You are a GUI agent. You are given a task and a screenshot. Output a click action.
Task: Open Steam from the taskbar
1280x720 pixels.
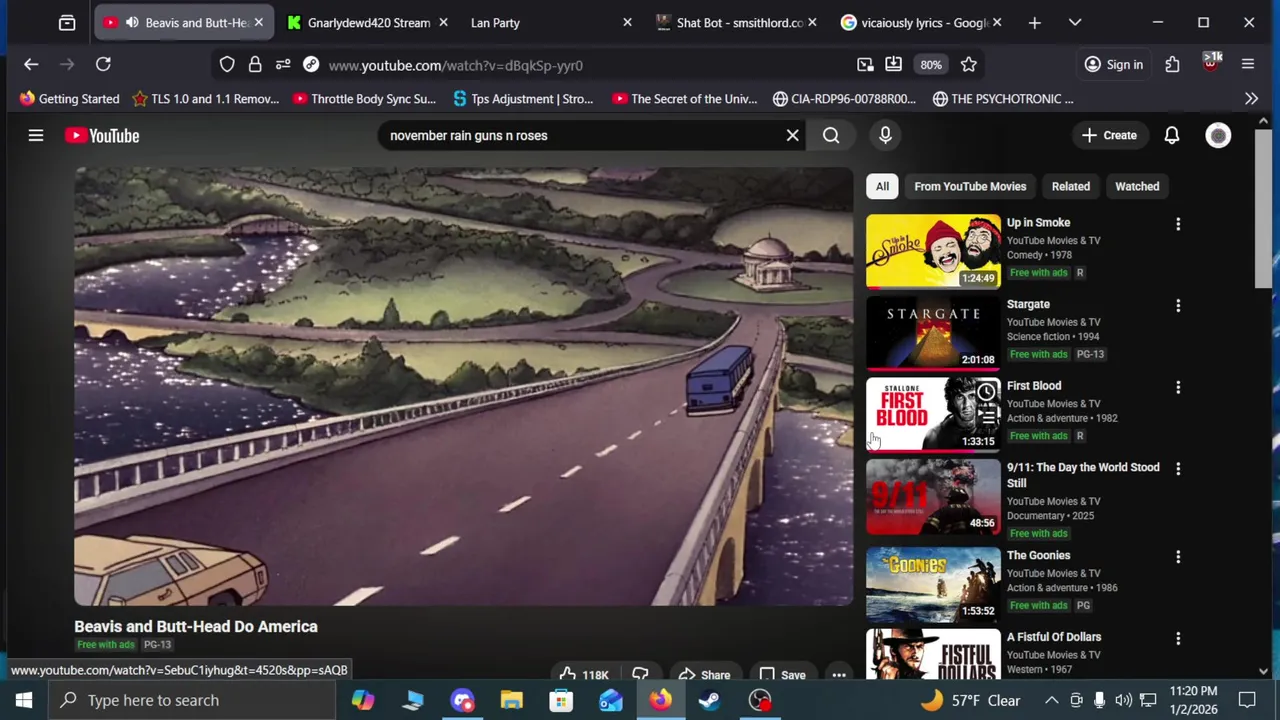710,700
